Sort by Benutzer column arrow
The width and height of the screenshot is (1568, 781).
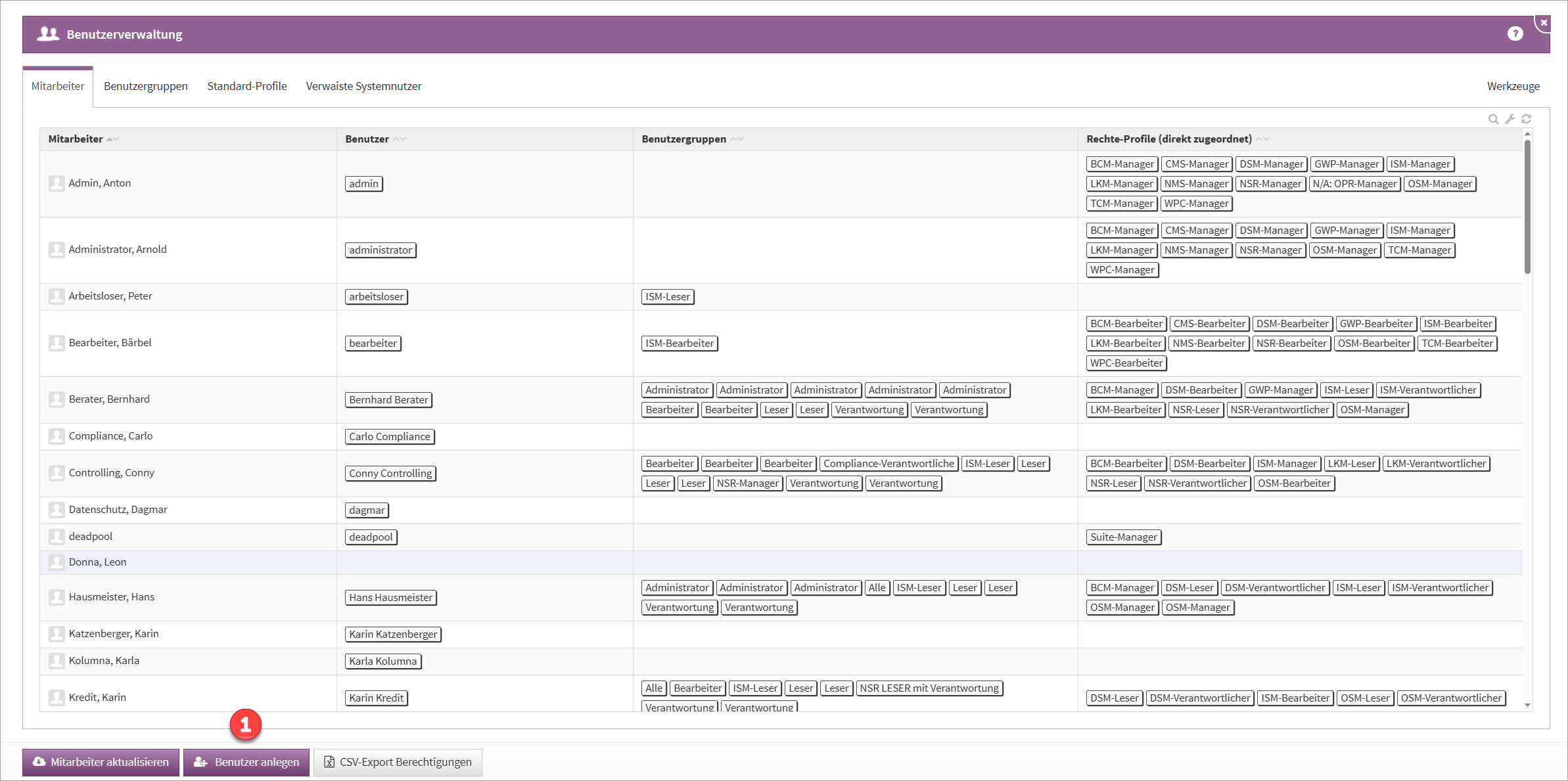pyautogui.click(x=400, y=139)
